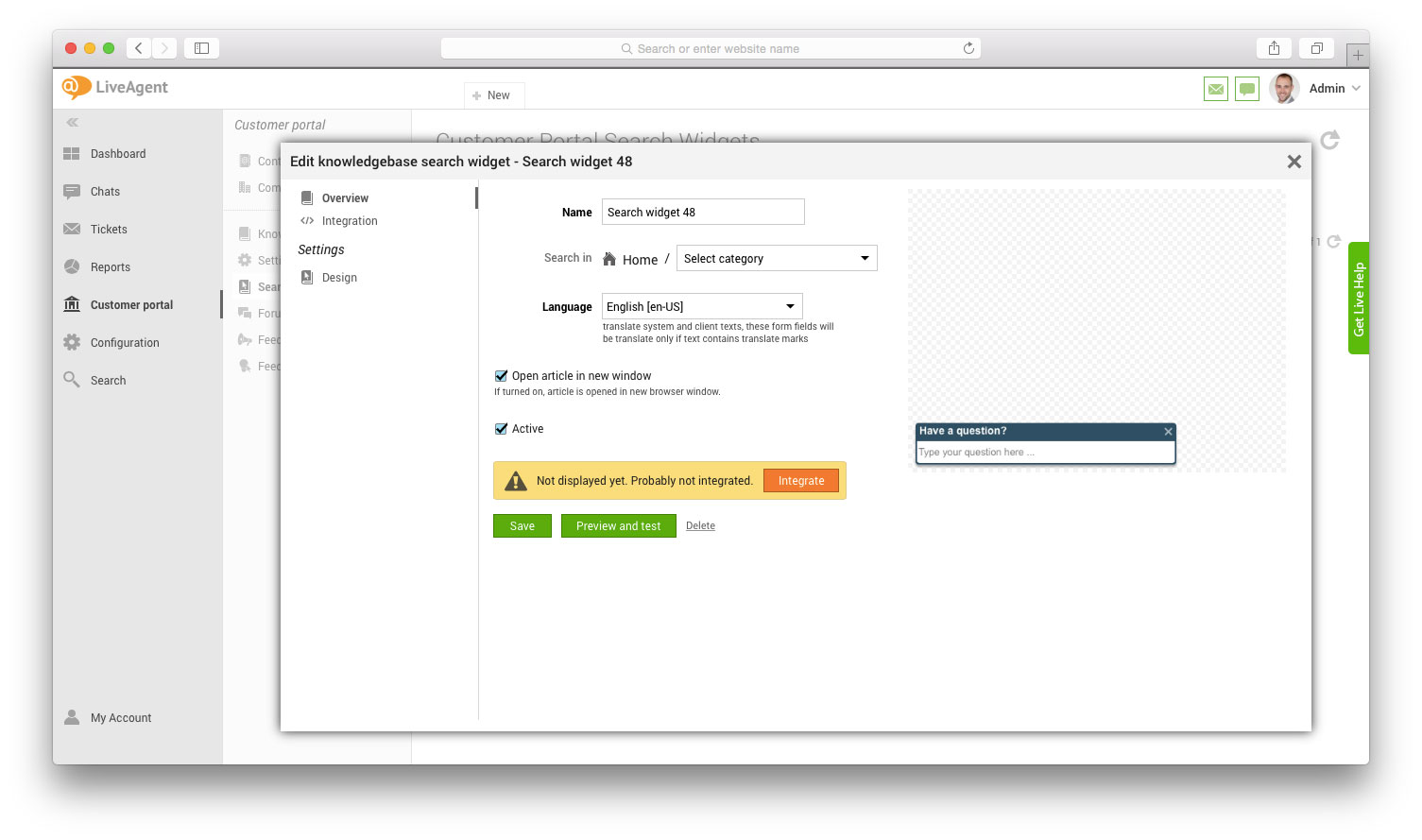1422x840 pixels.
Task: Click the browser address bar
Action: (711, 48)
